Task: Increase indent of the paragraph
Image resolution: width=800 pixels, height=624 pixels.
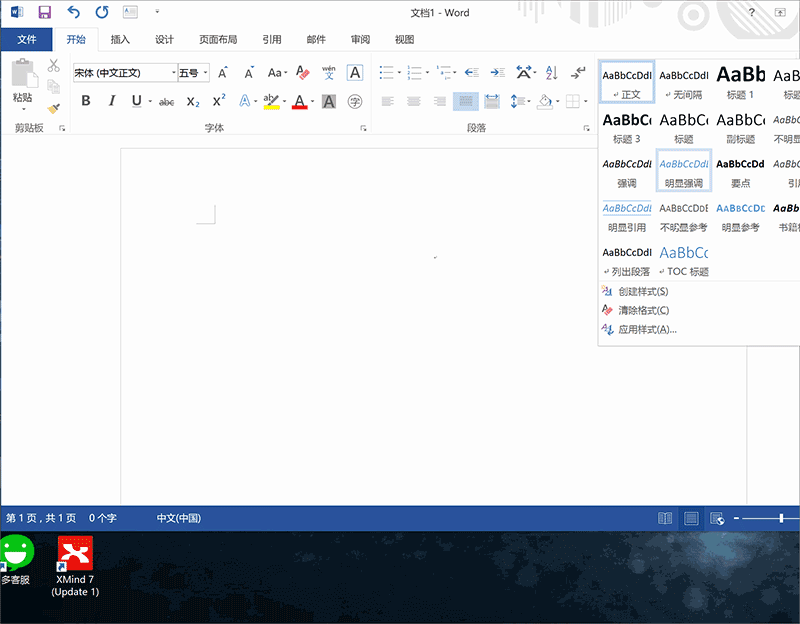Action: click(x=497, y=72)
